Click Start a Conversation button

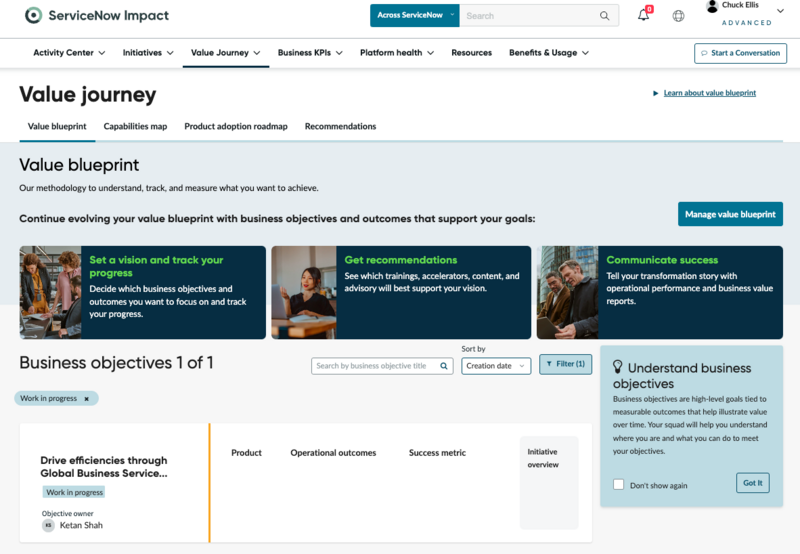tap(740, 53)
